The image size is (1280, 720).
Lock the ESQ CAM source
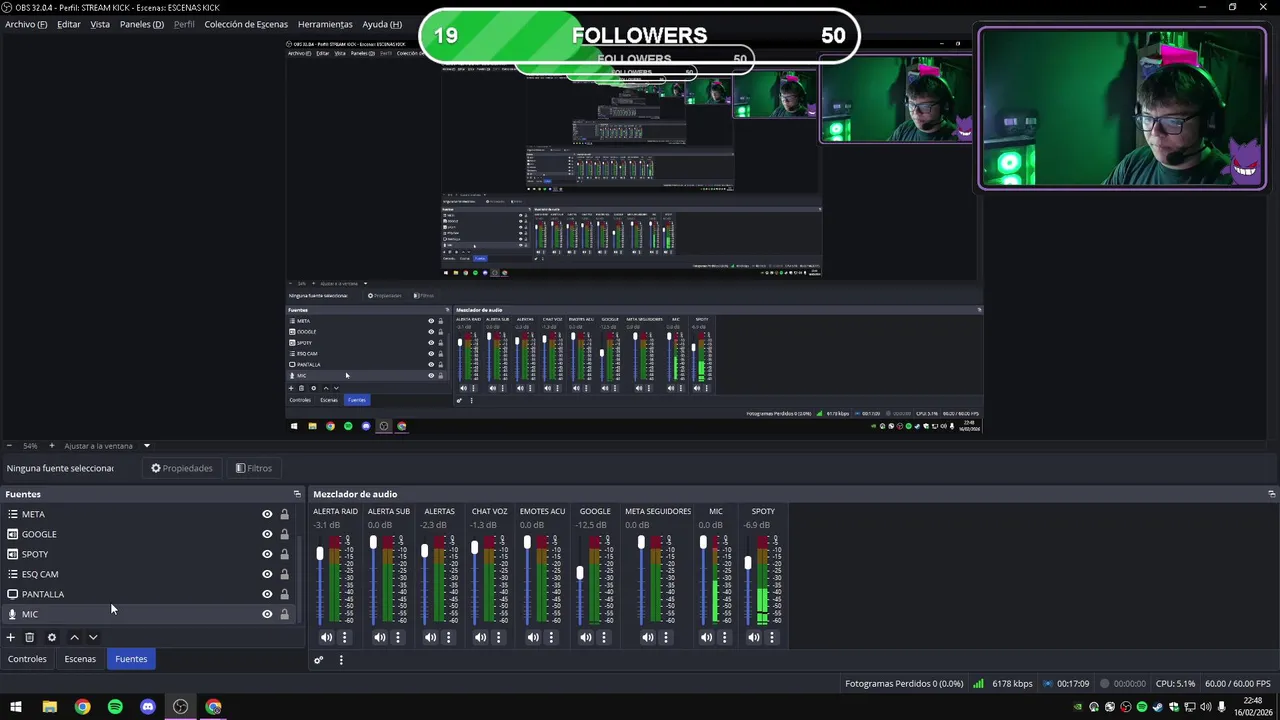[284, 574]
